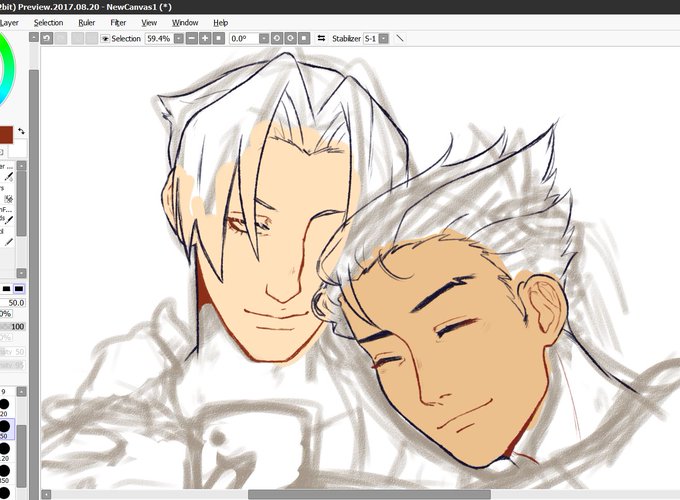Image resolution: width=680 pixels, height=500 pixels.
Task: Open the Layer menu
Action: (x=9, y=23)
